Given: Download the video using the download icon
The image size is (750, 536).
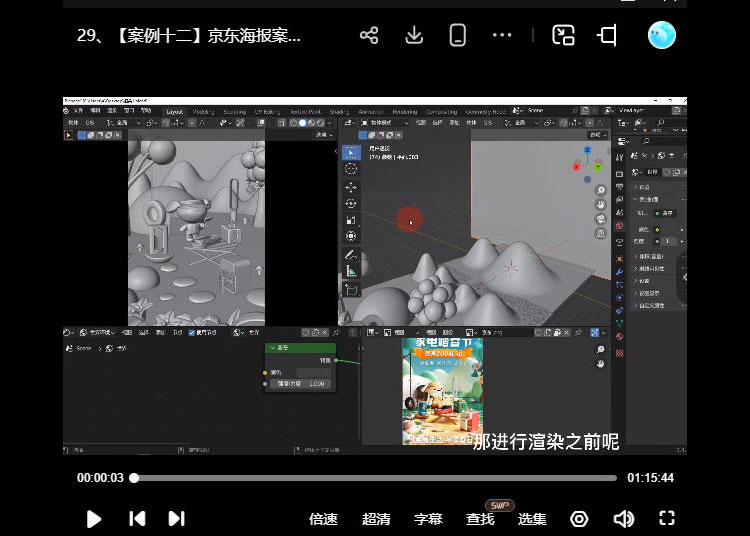Looking at the screenshot, I should pyautogui.click(x=414, y=36).
